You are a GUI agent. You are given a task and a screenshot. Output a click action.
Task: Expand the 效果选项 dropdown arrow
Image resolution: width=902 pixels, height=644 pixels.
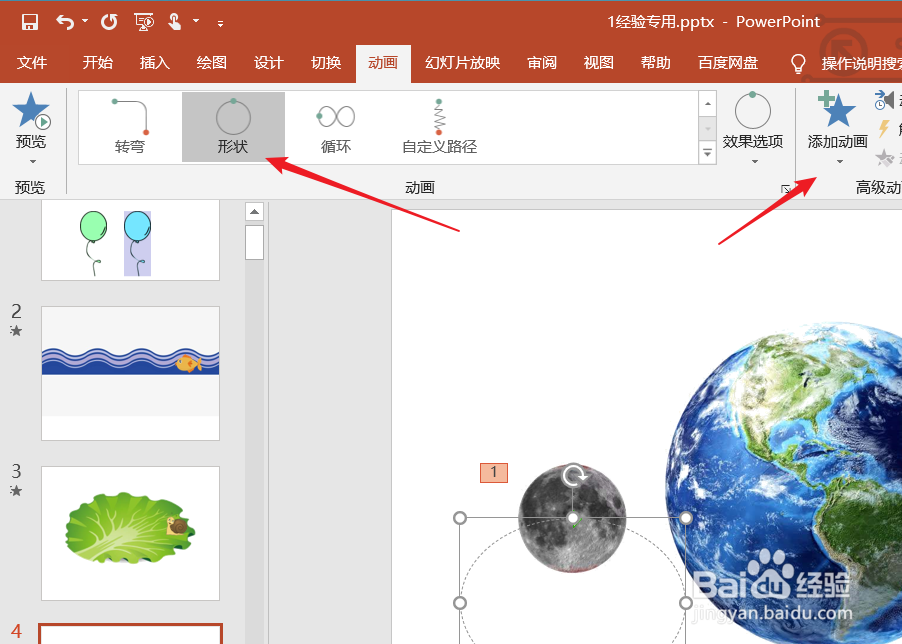click(755, 162)
